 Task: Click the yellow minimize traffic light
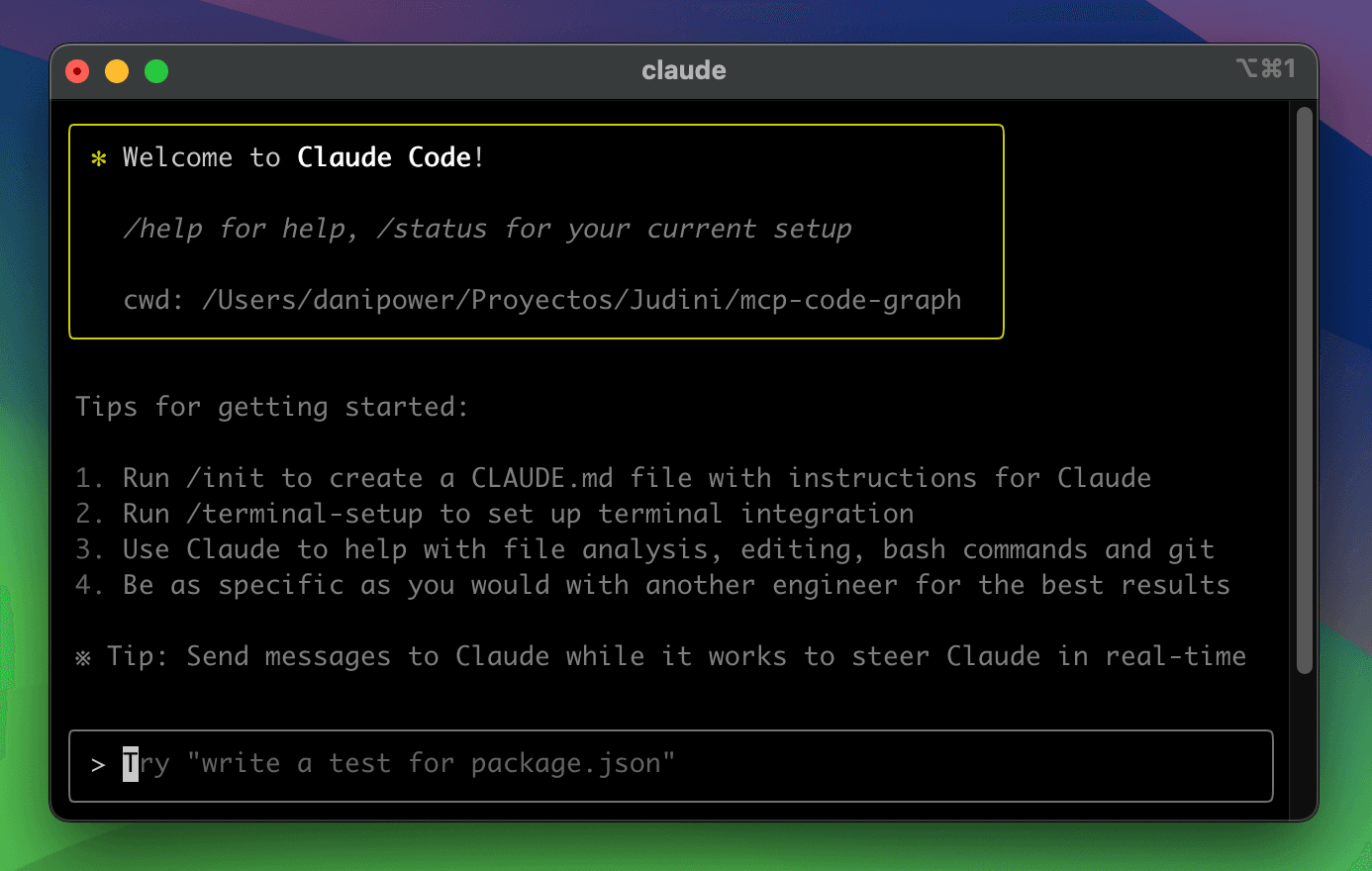(117, 70)
